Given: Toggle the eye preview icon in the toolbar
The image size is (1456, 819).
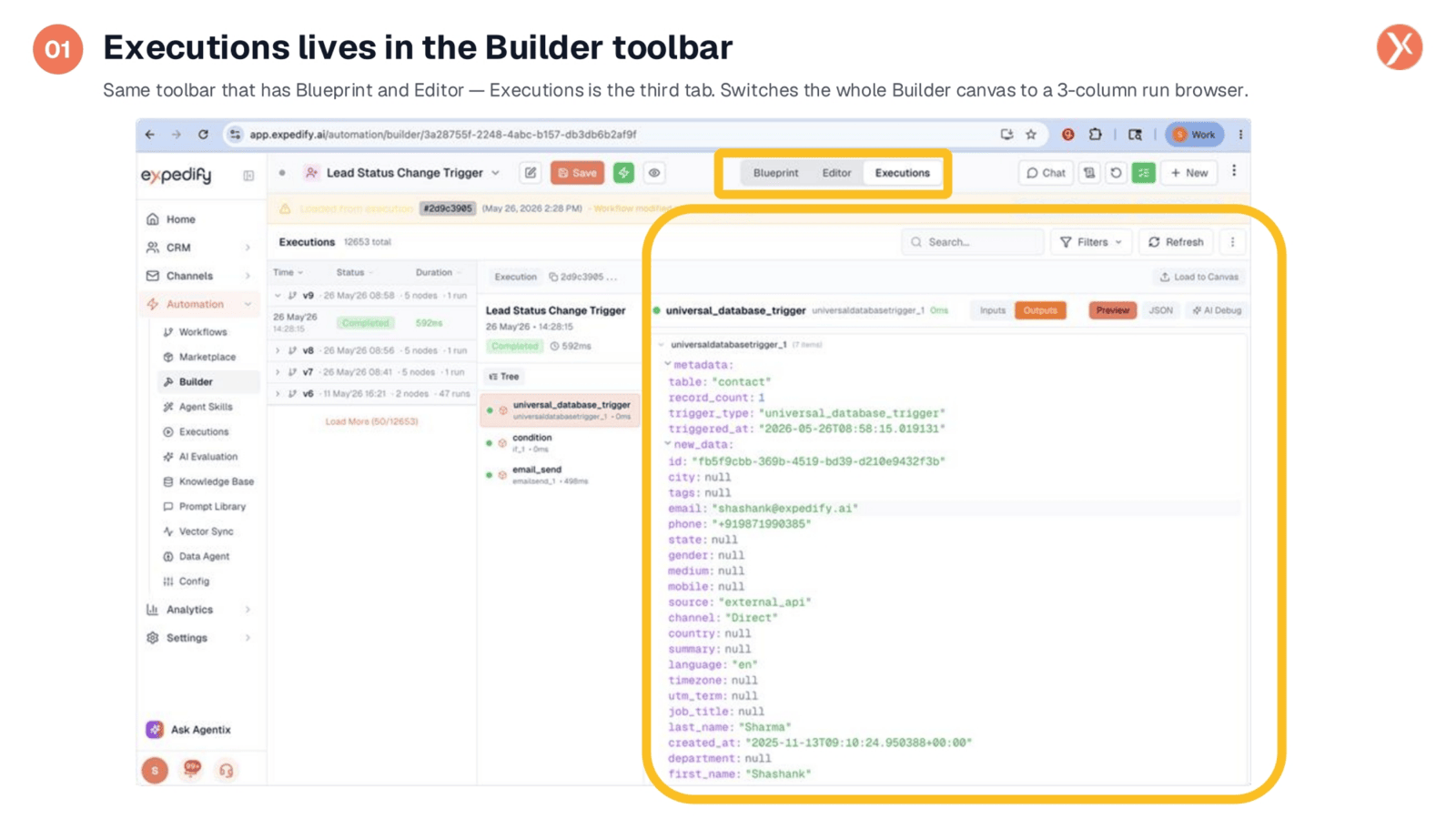Looking at the screenshot, I should click(654, 173).
